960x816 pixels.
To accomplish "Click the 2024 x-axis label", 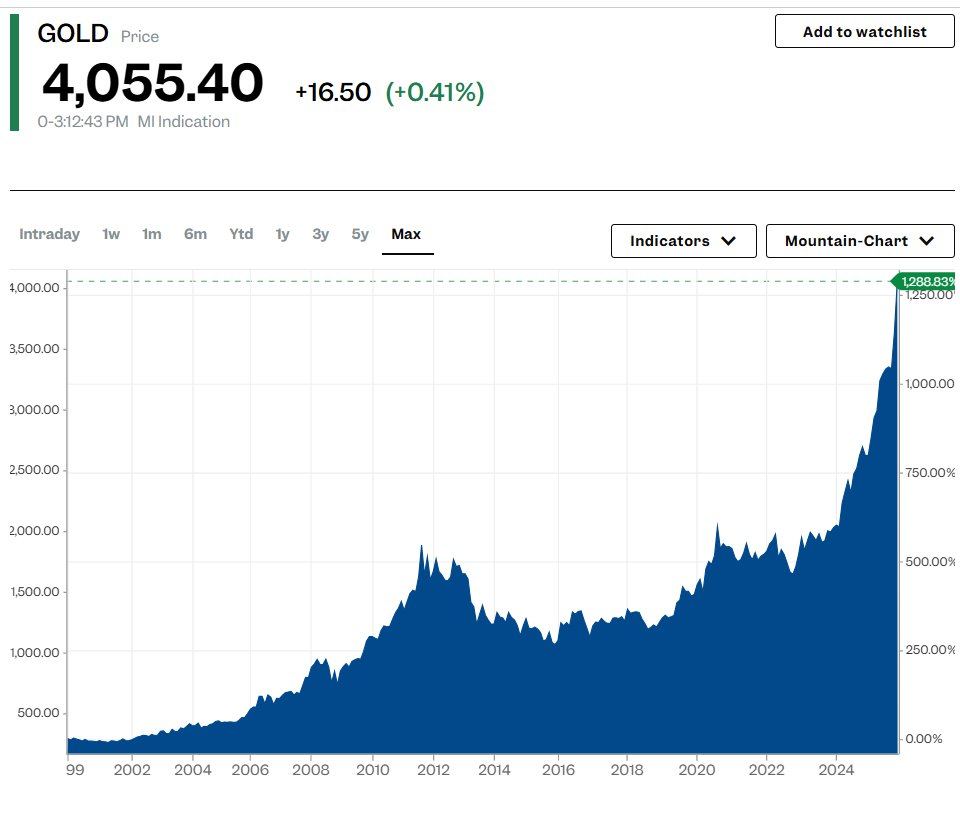I will click(x=836, y=769).
